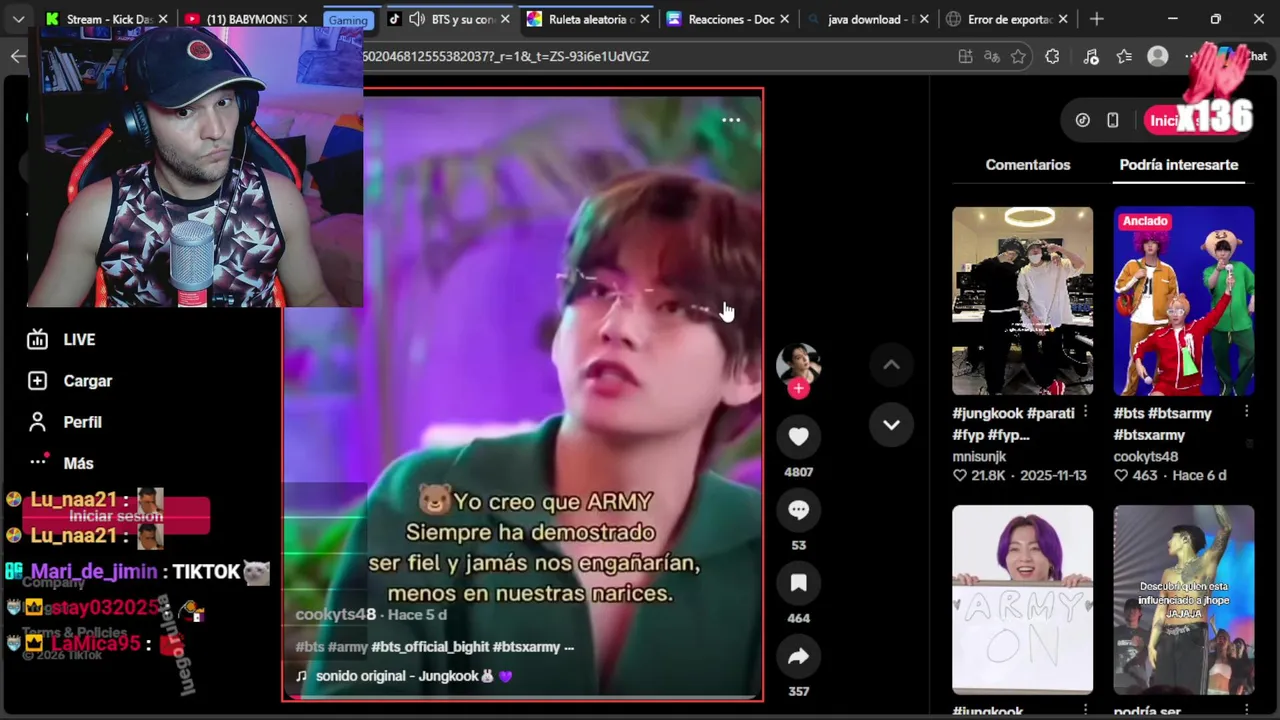This screenshot has width=1280, height=720.
Task: Click the translate page icon in address bar
Action: 991,57
